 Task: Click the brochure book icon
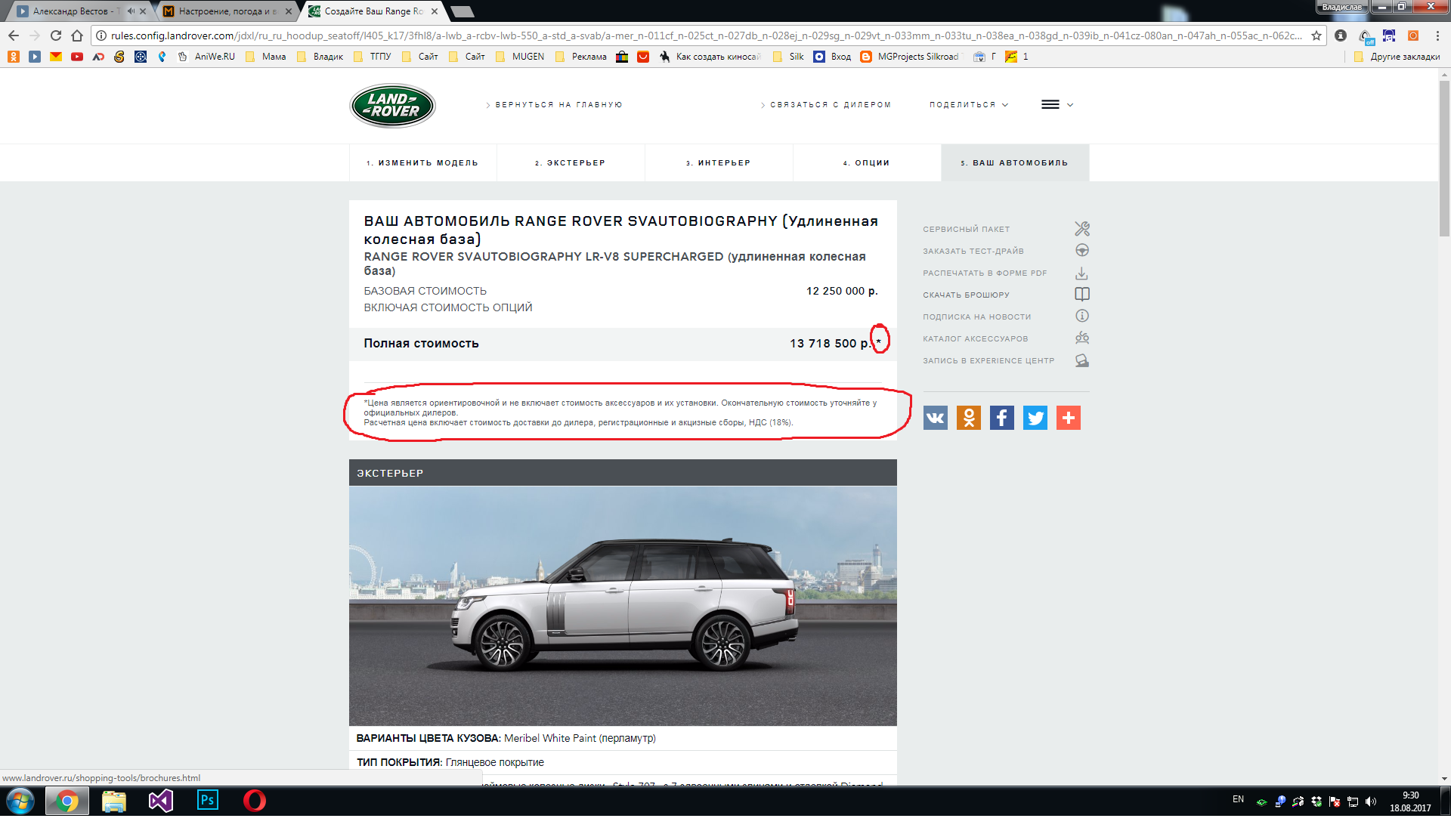pos(1082,295)
